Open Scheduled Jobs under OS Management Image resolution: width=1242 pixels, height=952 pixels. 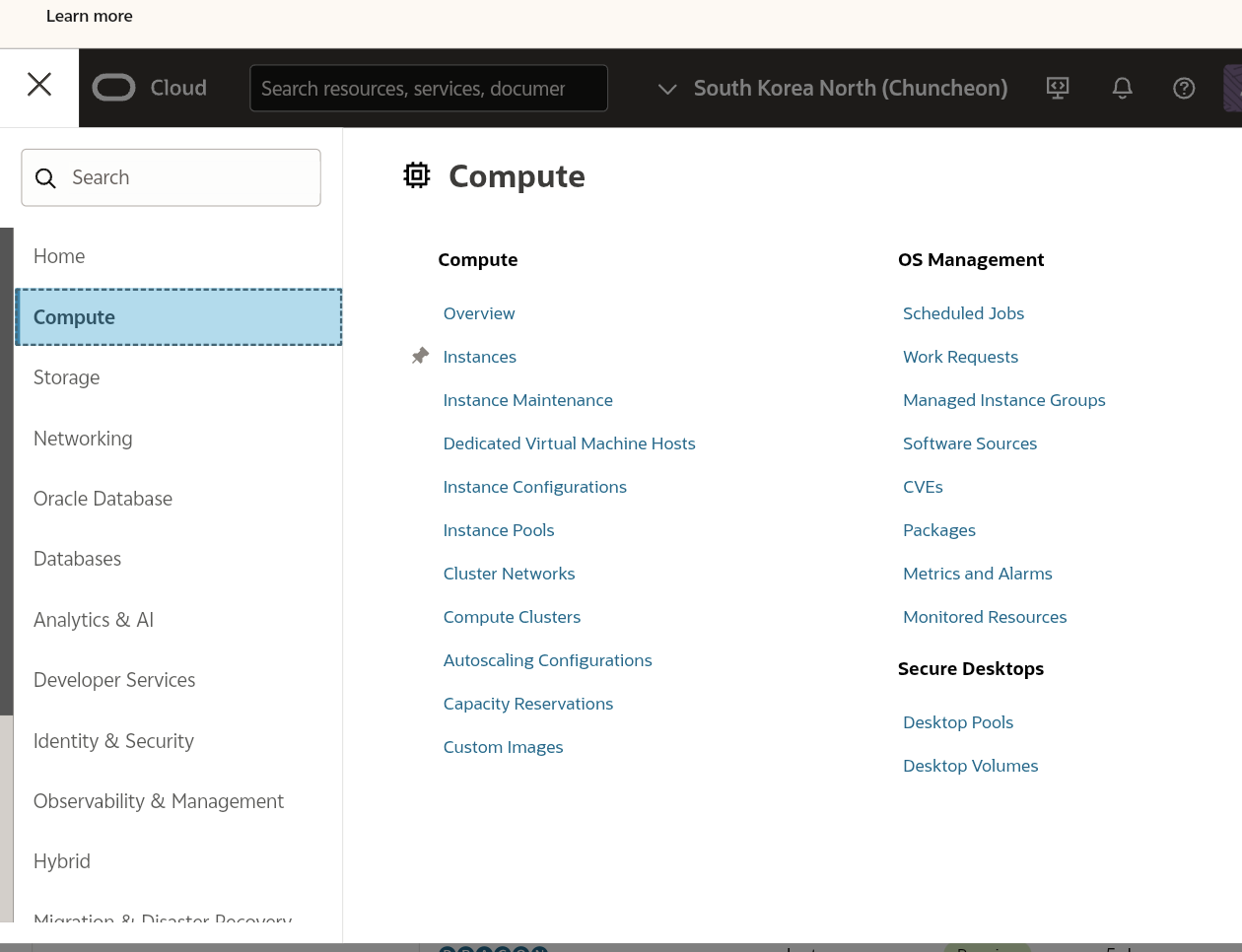point(964,313)
